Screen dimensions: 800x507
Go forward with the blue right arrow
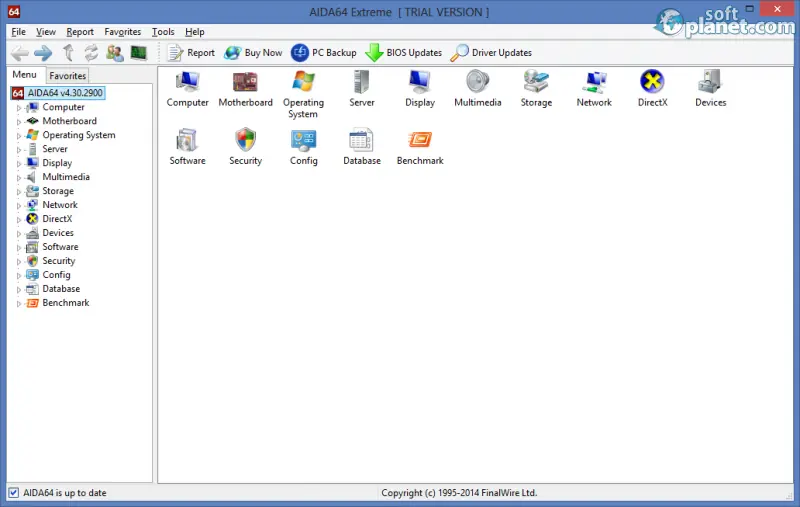(x=43, y=53)
